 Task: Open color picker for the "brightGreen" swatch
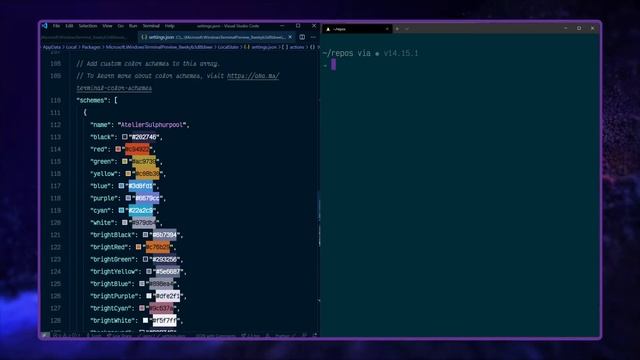pos(145,259)
